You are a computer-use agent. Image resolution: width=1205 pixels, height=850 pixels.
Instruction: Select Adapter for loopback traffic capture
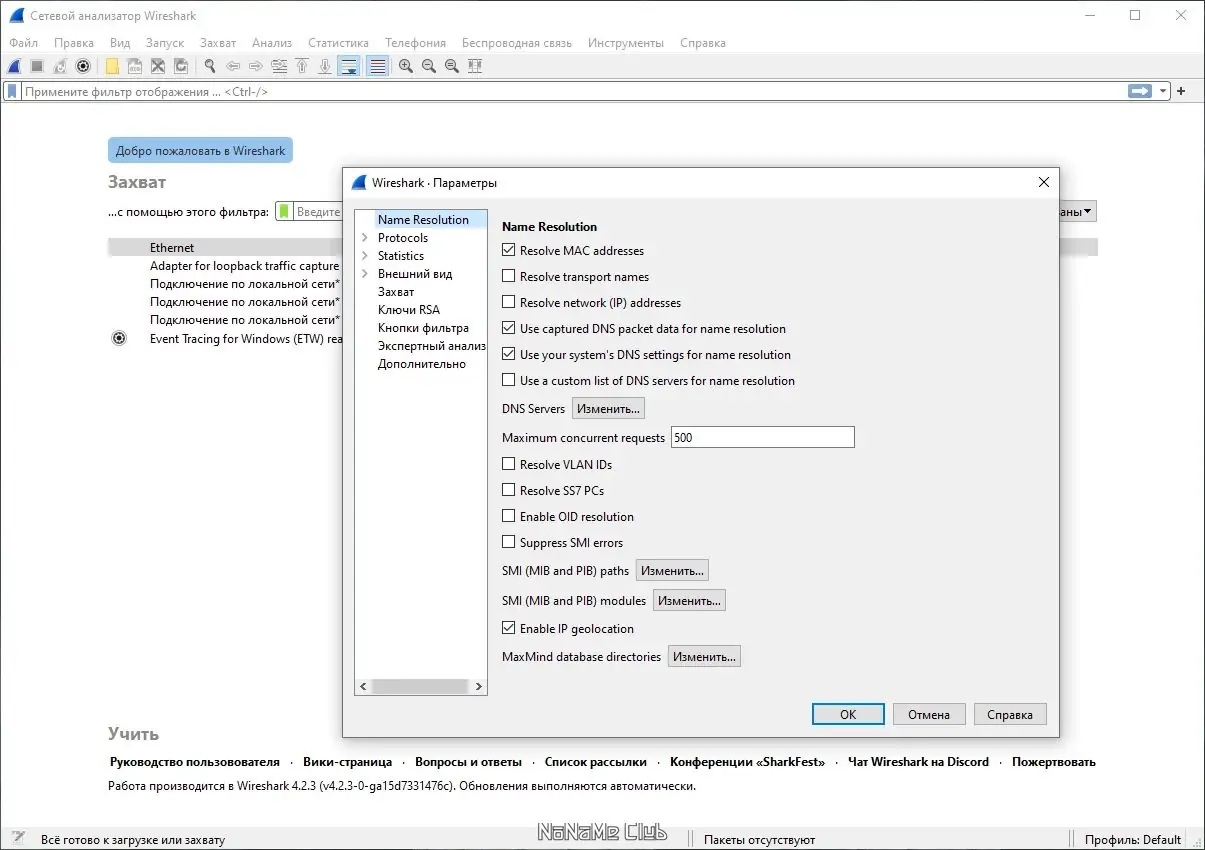tap(244, 266)
